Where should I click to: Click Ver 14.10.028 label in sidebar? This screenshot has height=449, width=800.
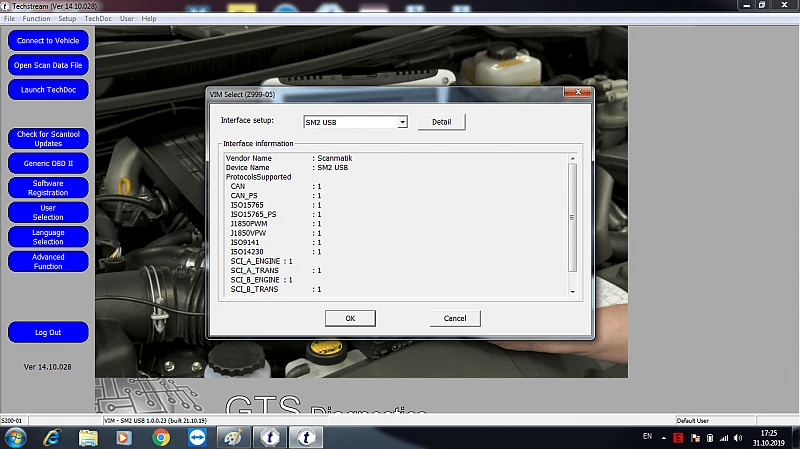click(x=47, y=367)
